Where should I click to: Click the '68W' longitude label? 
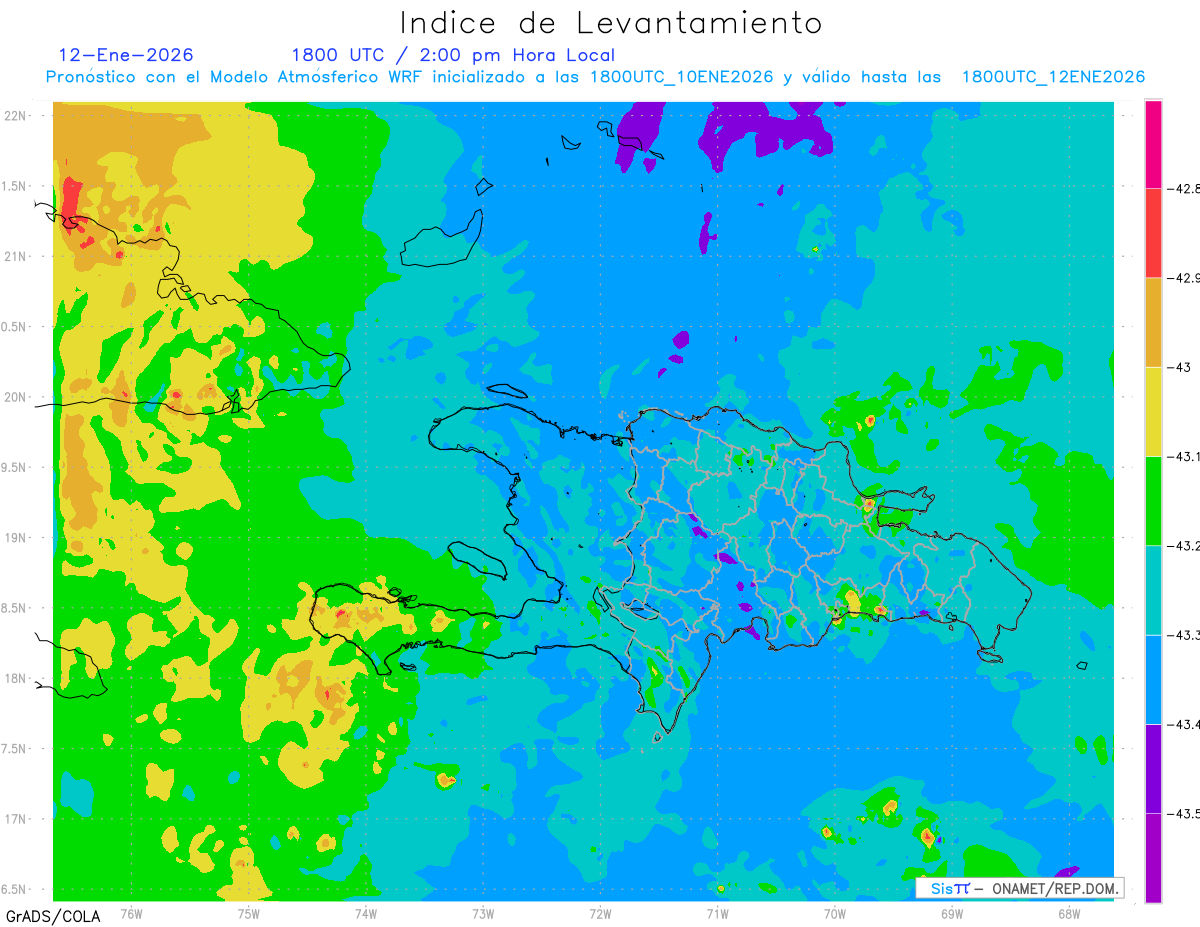(1069, 913)
